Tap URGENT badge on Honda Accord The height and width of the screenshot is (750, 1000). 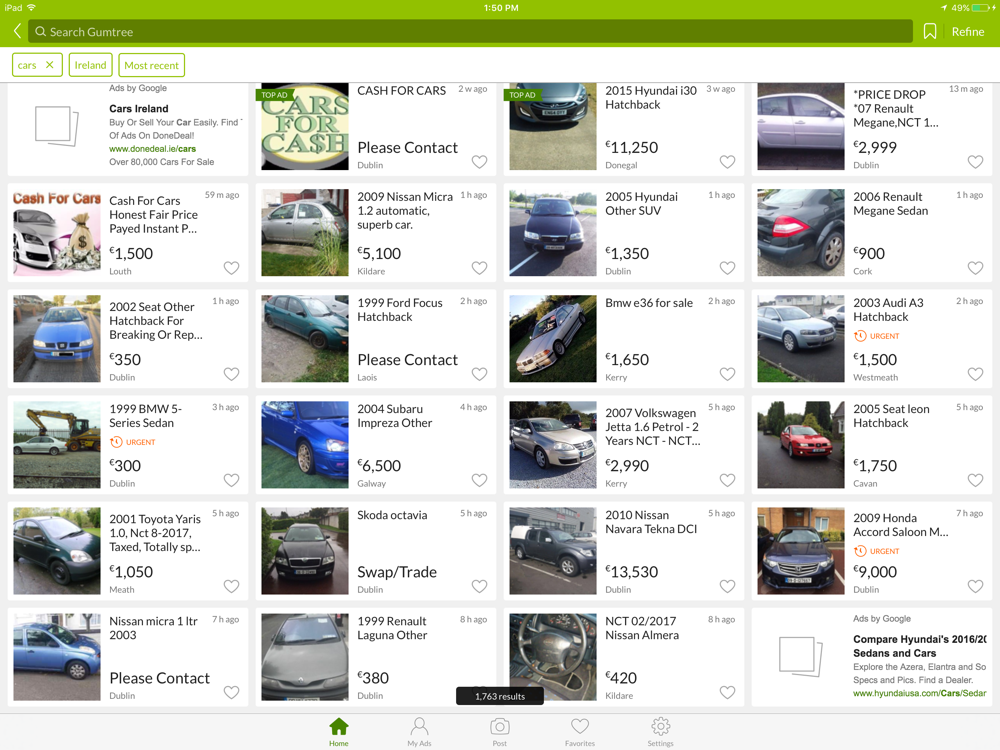coord(876,551)
